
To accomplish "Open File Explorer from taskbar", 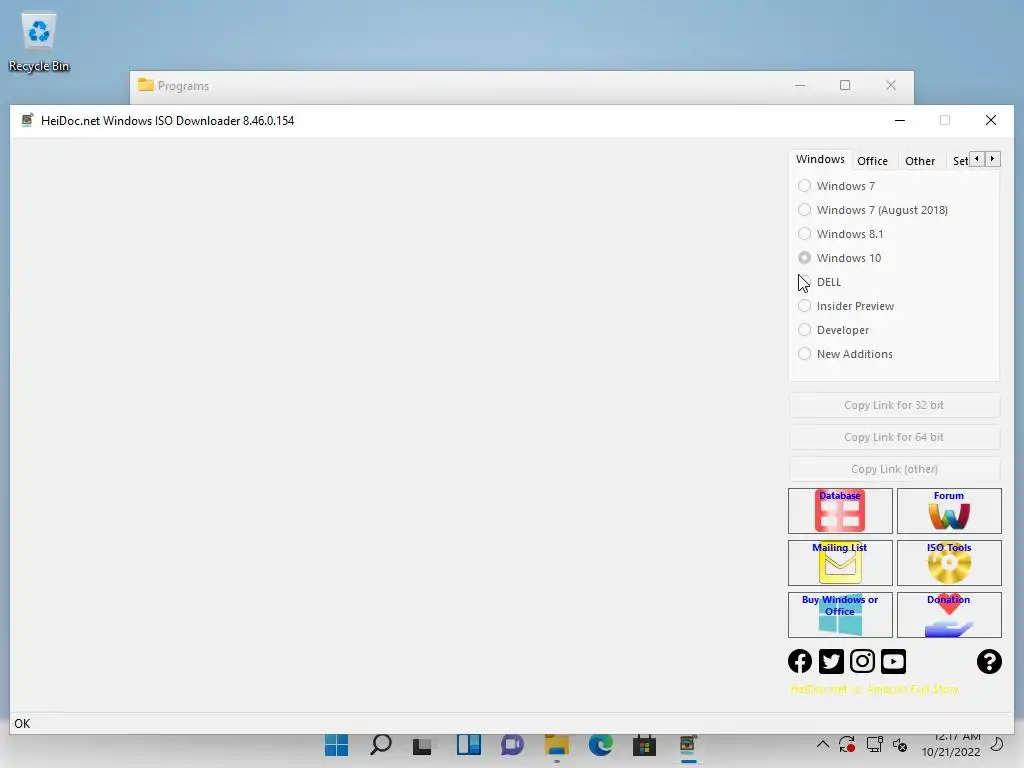I will (x=556, y=745).
